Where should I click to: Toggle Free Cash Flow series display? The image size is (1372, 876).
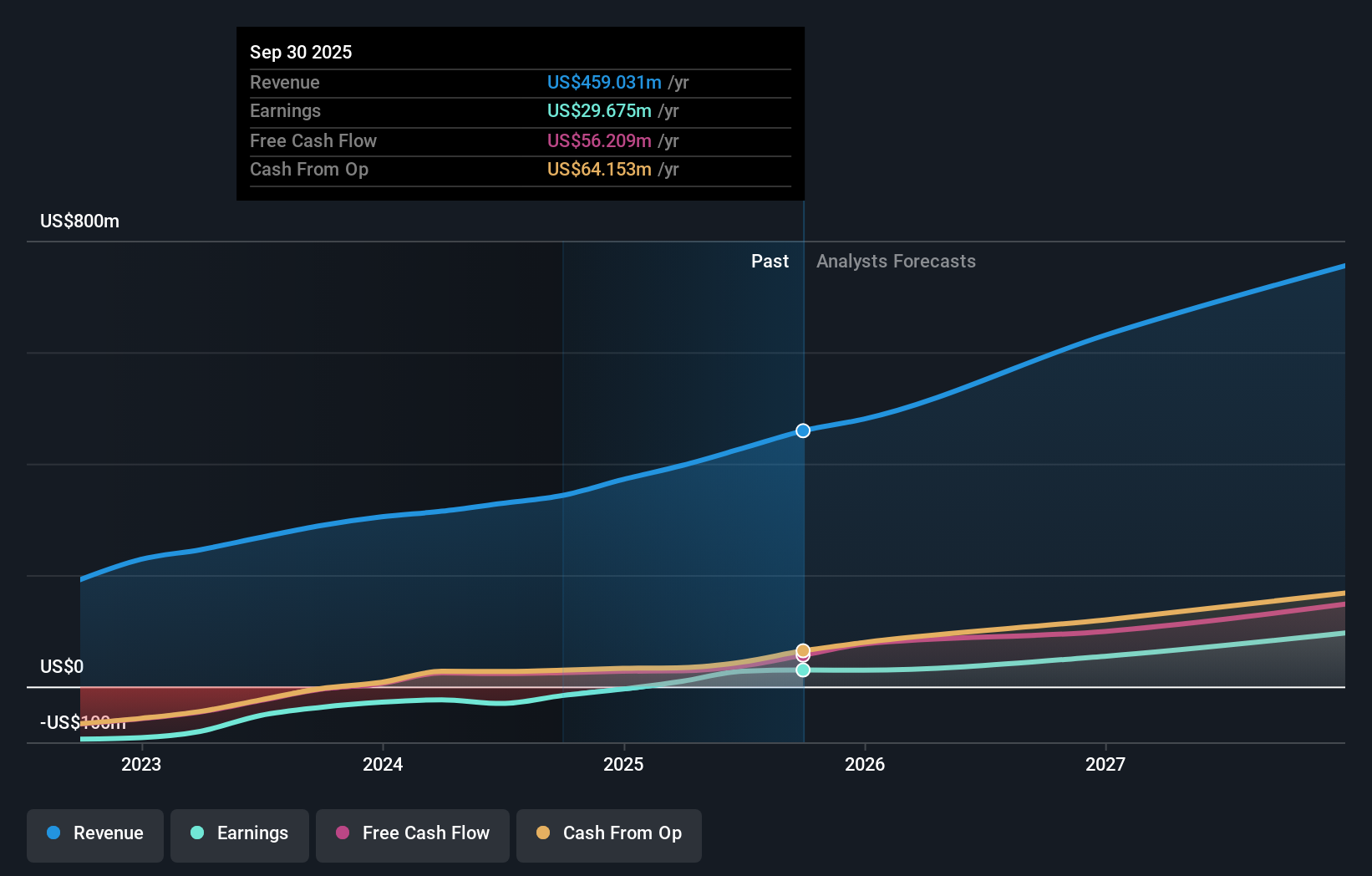(412, 834)
